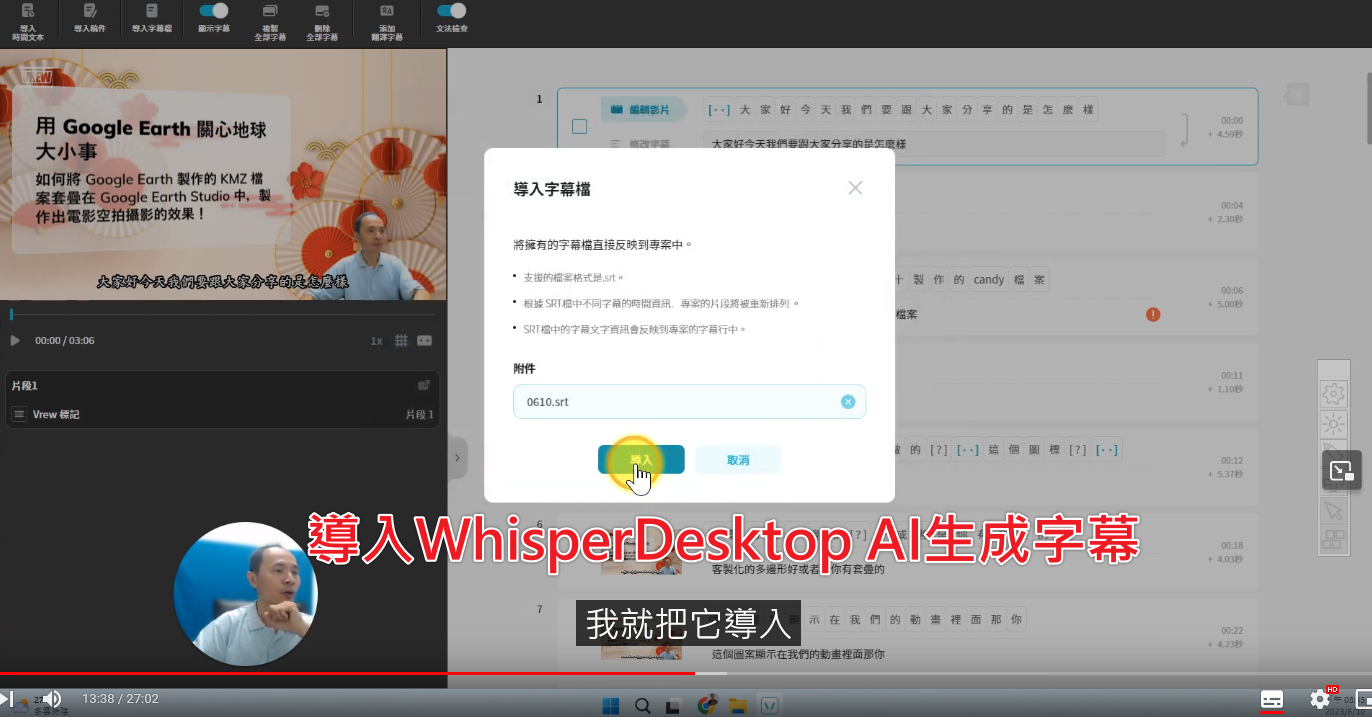Toggle YouTube subtitles CC button
1372x717 pixels.
(x=1272, y=699)
